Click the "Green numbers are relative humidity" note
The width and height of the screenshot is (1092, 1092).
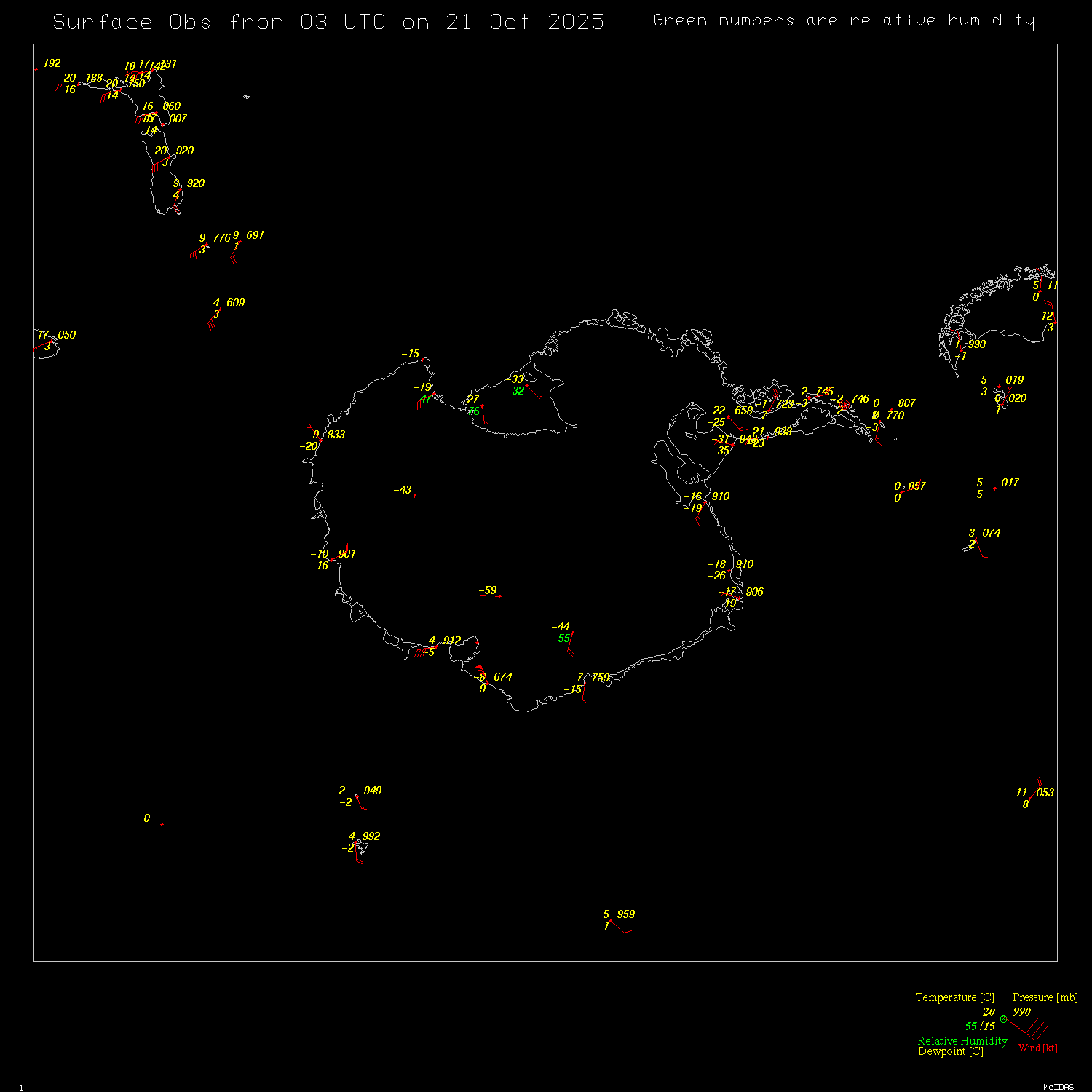pos(844,20)
